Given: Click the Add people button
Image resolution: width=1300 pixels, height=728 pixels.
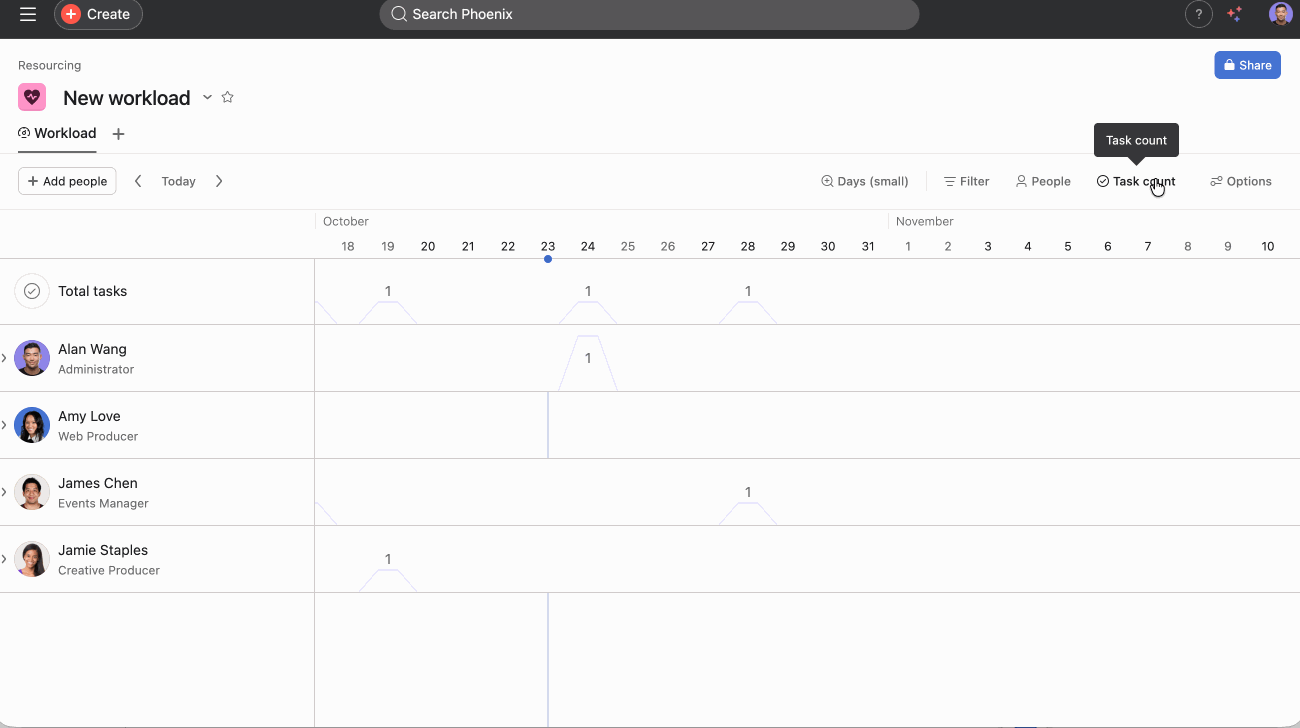Looking at the screenshot, I should [x=67, y=181].
